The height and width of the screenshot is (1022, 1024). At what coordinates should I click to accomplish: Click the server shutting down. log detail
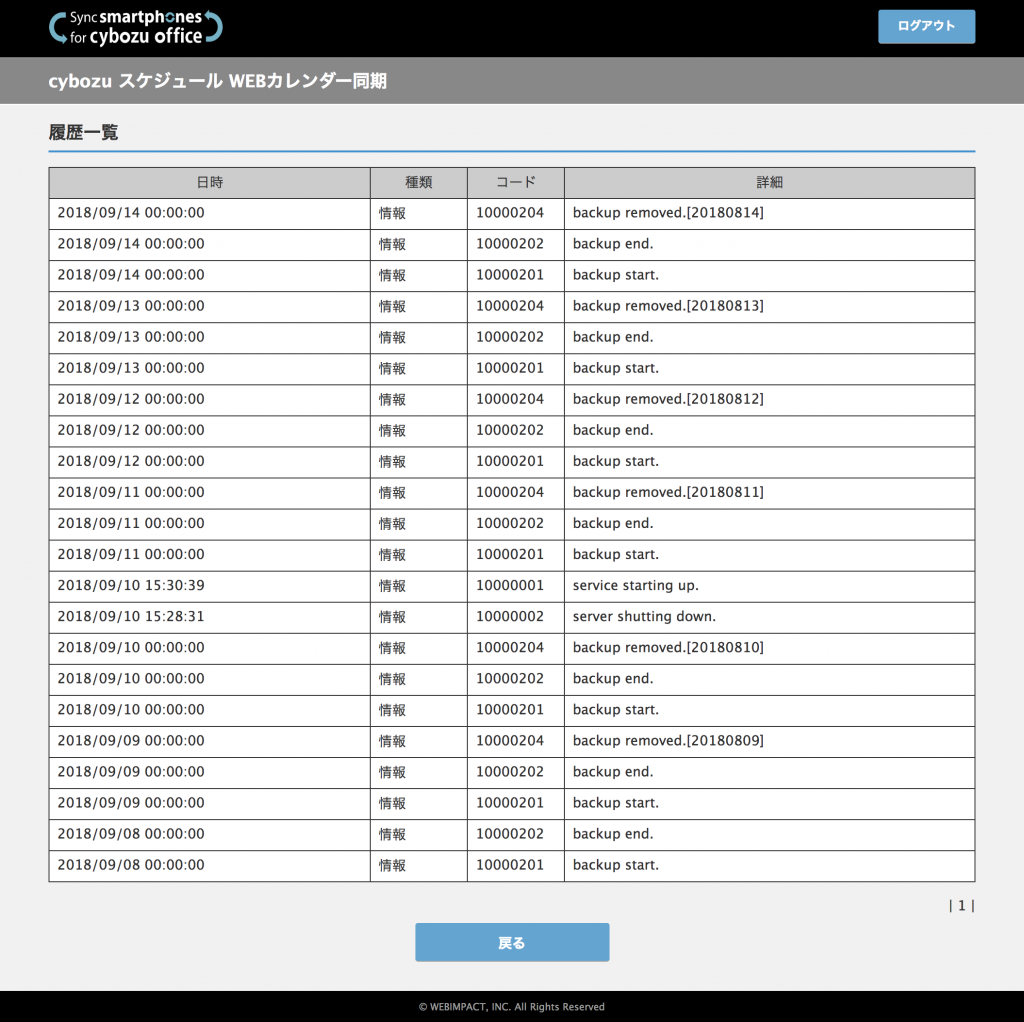coord(644,617)
